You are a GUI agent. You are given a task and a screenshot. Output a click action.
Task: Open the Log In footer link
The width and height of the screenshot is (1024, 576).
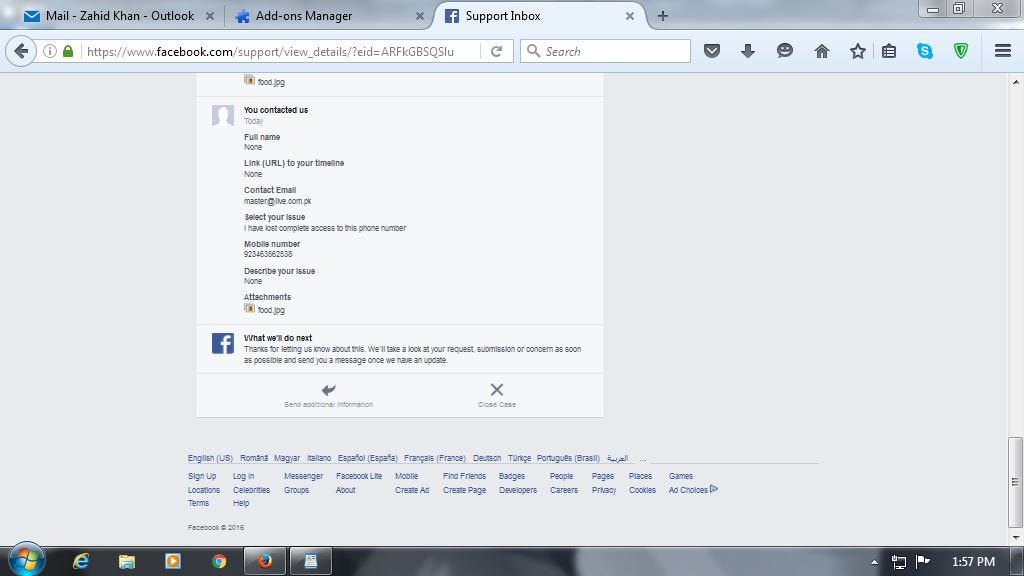coord(244,476)
